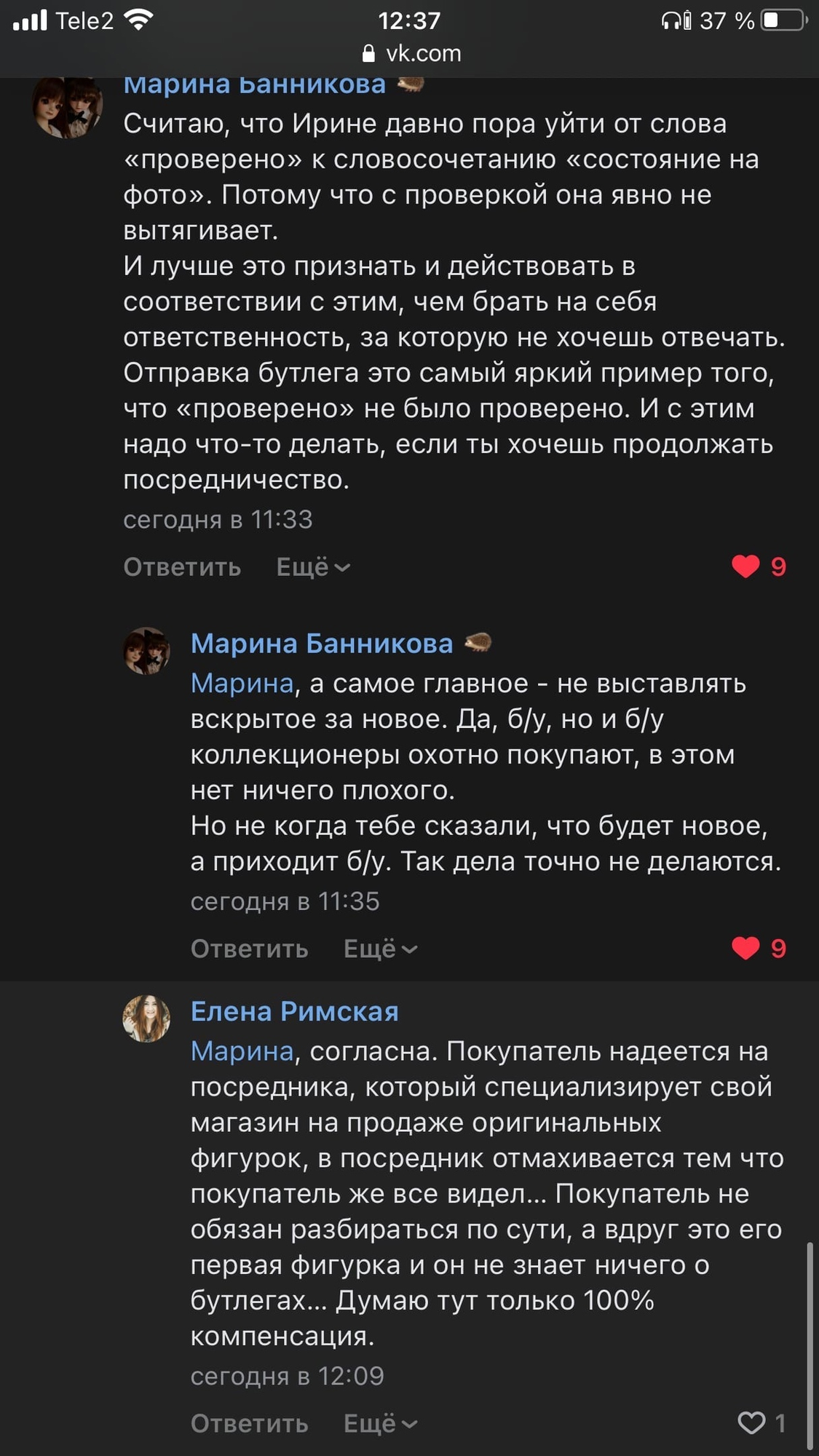Like Marina's 11:33 comment with the heart
Screen dimensions: 819x1456
745,566
